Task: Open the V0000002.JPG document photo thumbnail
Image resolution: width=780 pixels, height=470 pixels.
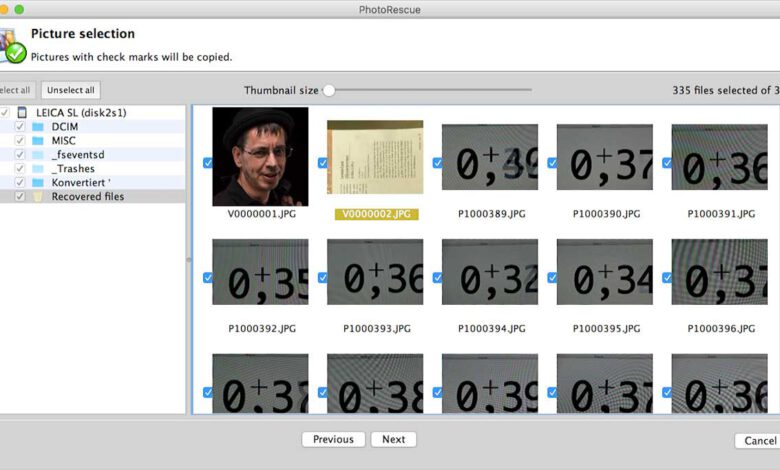Action: pos(375,157)
